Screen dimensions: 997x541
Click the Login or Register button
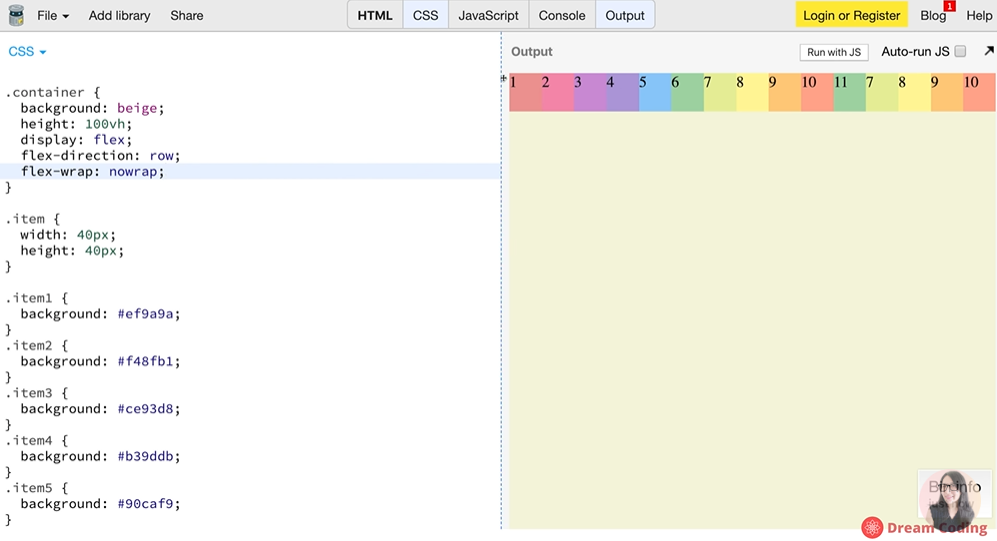click(851, 15)
